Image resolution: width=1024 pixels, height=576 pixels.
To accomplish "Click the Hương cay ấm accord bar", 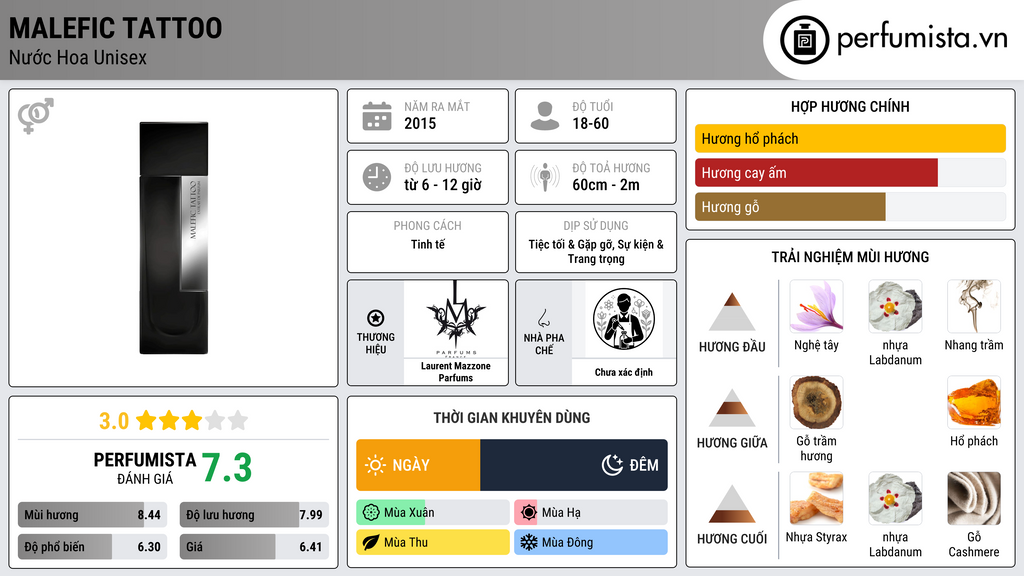I will coord(850,172).
